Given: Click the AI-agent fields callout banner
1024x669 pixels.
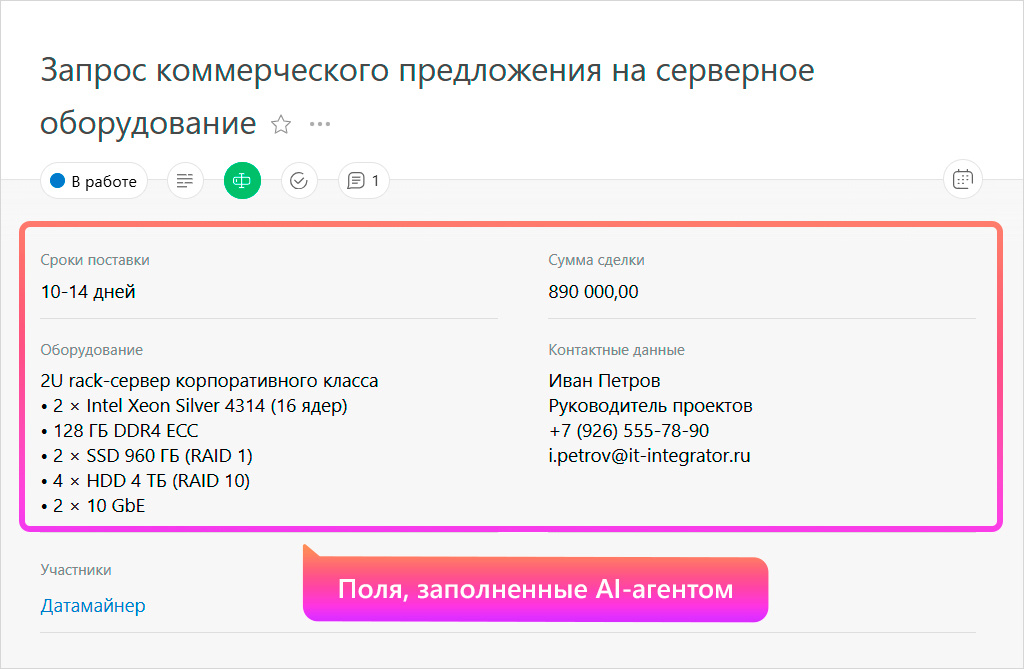Looking at the screenshot, I should (535, 589).
